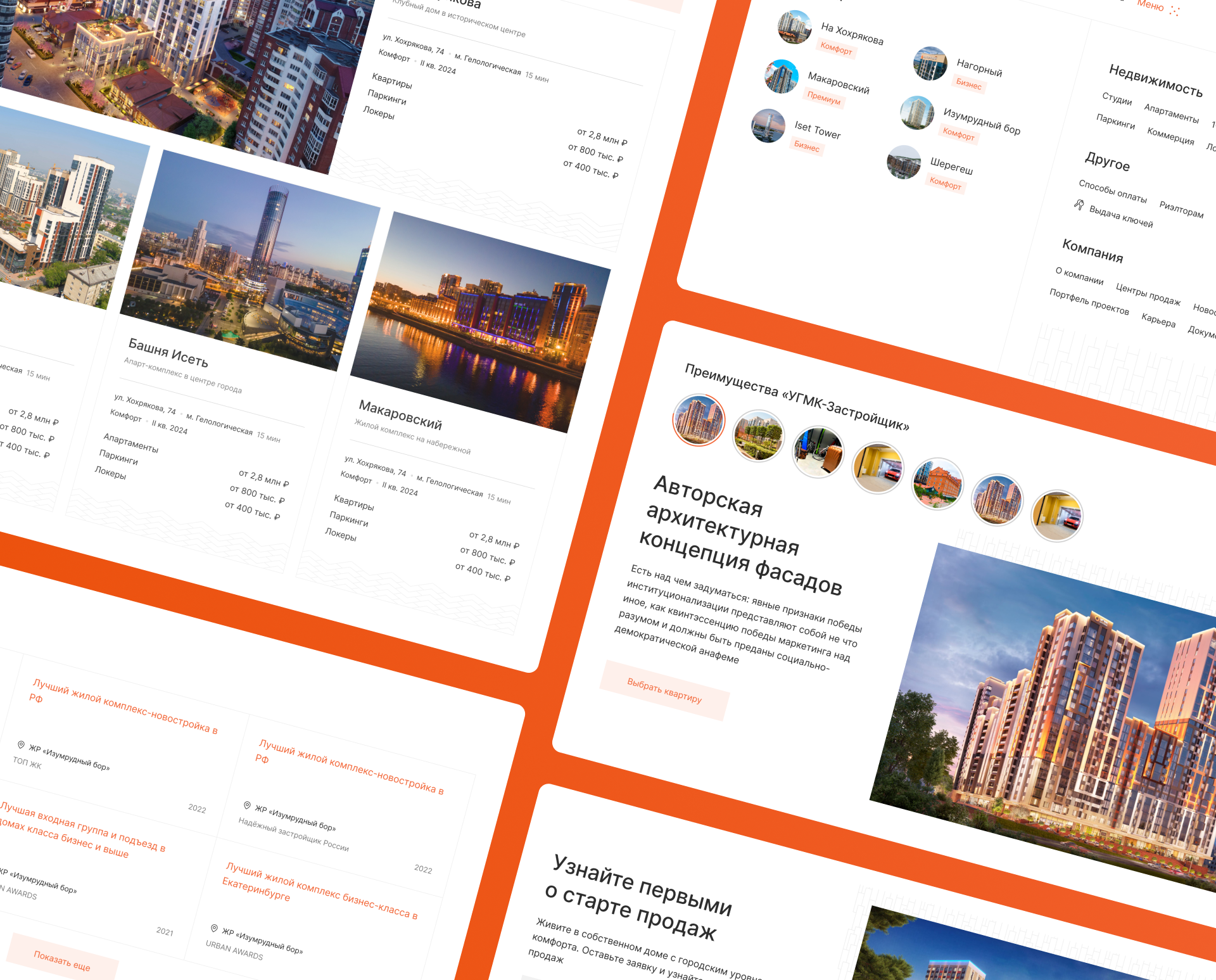Viewport: 1216px width, 980px height.
Task: Select the Изумрудный бор circular thumbnail
Action: point(916,112)
